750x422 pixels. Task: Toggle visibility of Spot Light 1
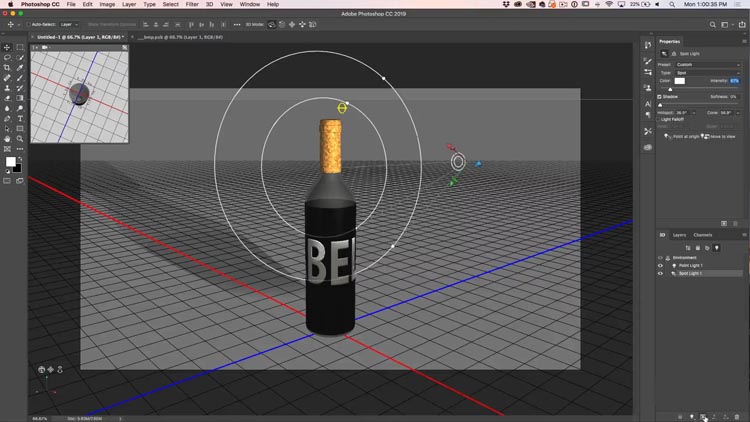661,274
